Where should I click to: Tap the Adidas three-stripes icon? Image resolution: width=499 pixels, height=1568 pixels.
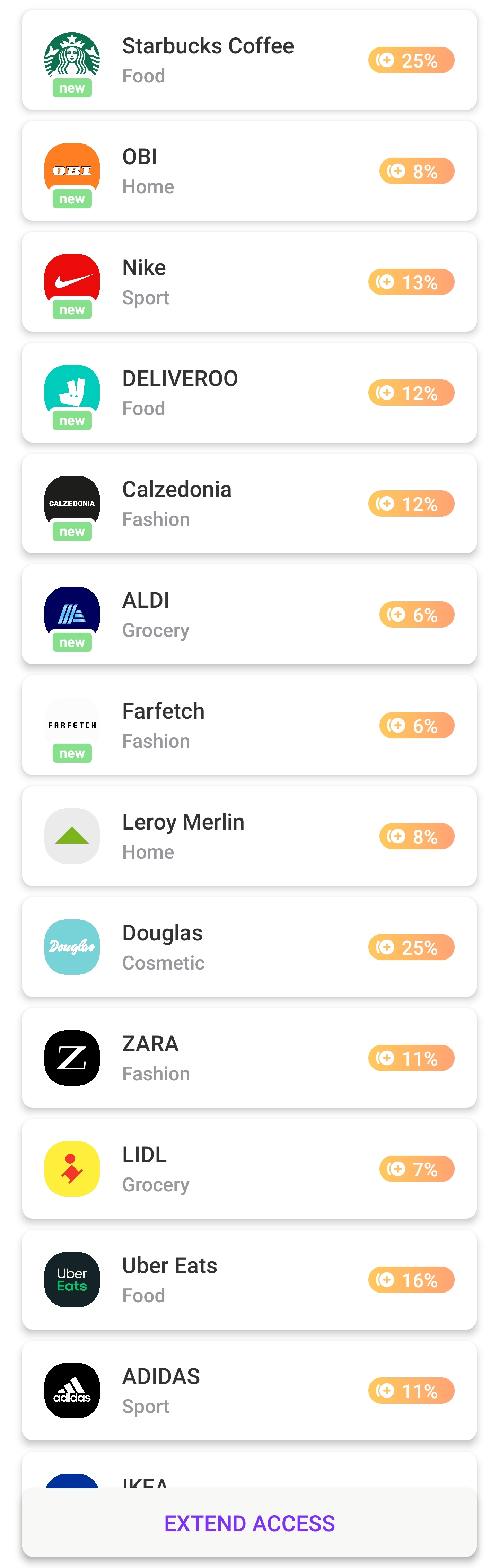tap(72, 1390)
